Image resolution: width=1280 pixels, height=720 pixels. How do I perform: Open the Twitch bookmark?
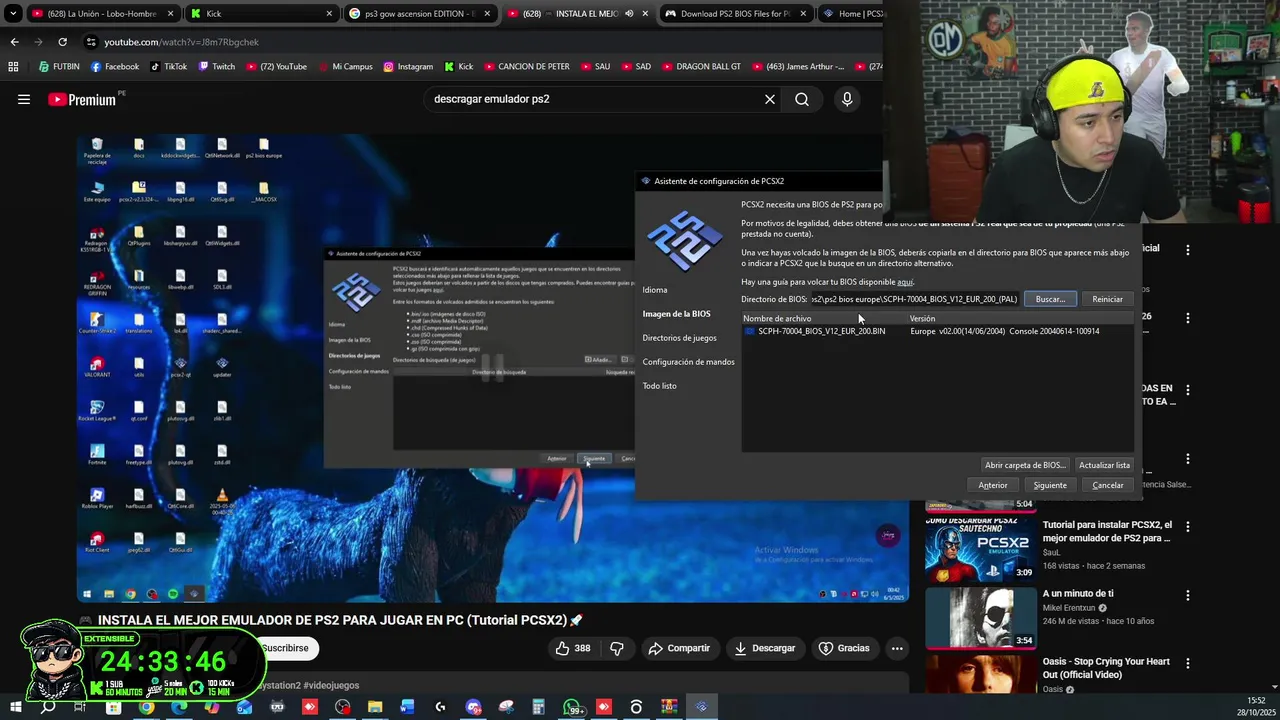pos(217,67)
